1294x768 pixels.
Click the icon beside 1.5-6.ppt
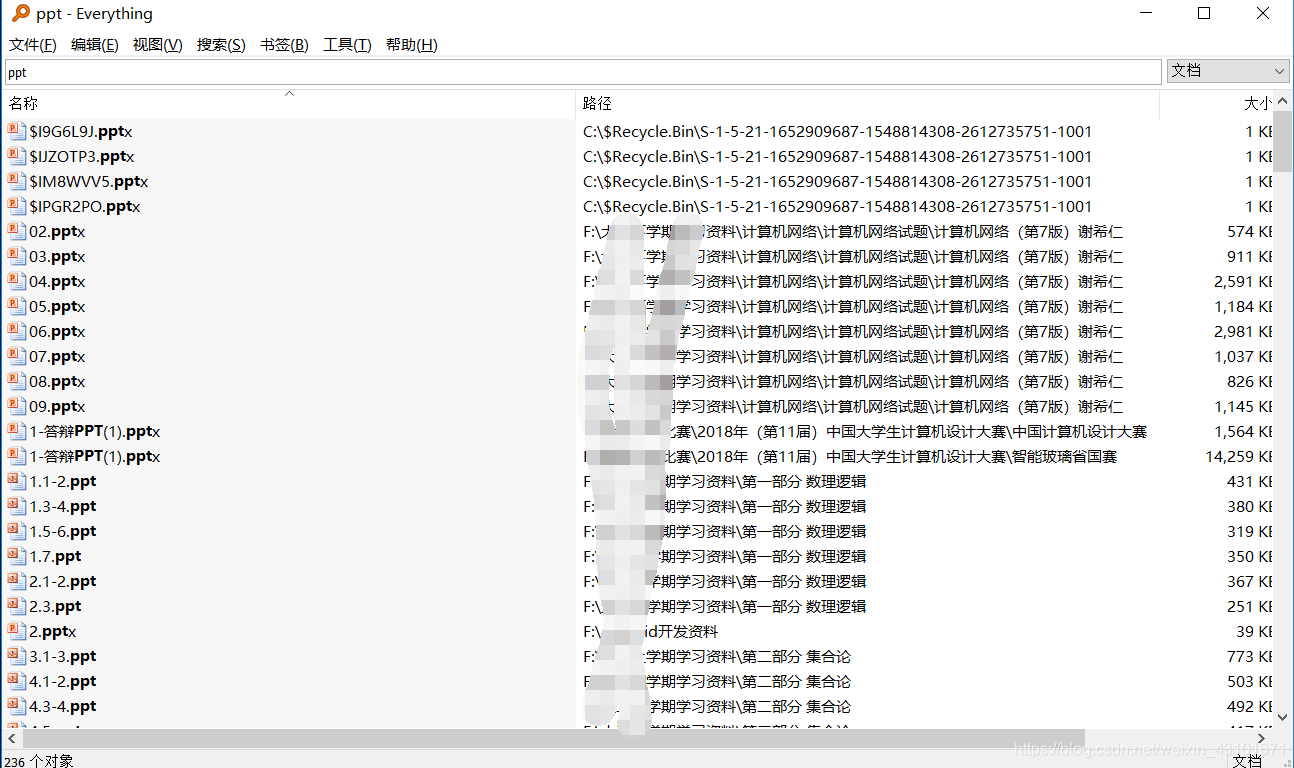tap(16, 531)
